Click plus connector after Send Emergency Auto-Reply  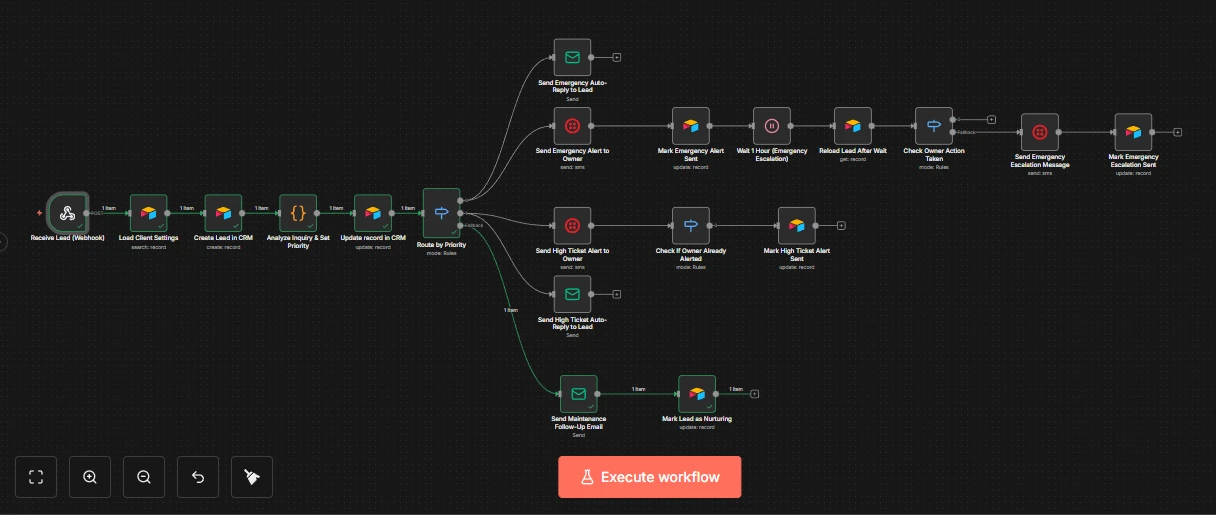(x=617, y=57)
